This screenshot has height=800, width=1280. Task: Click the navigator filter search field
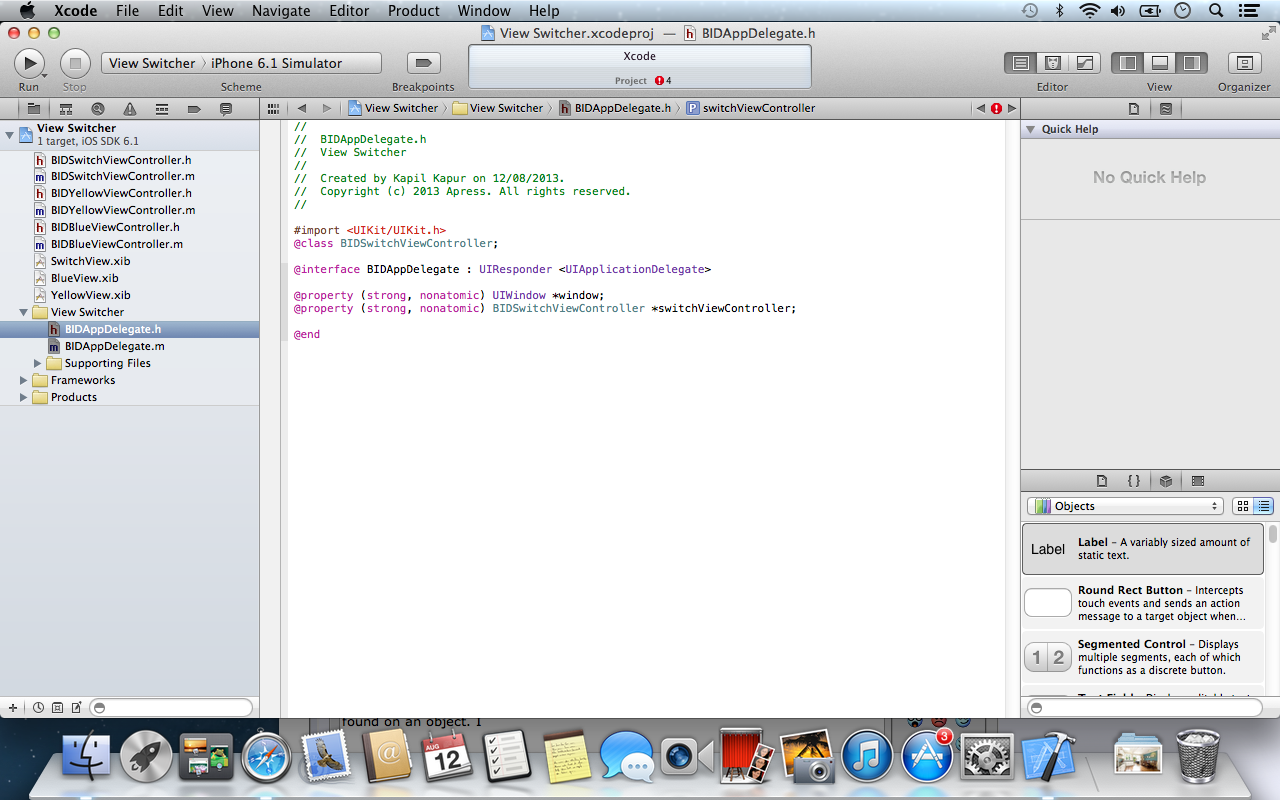(x=171, y=707)
